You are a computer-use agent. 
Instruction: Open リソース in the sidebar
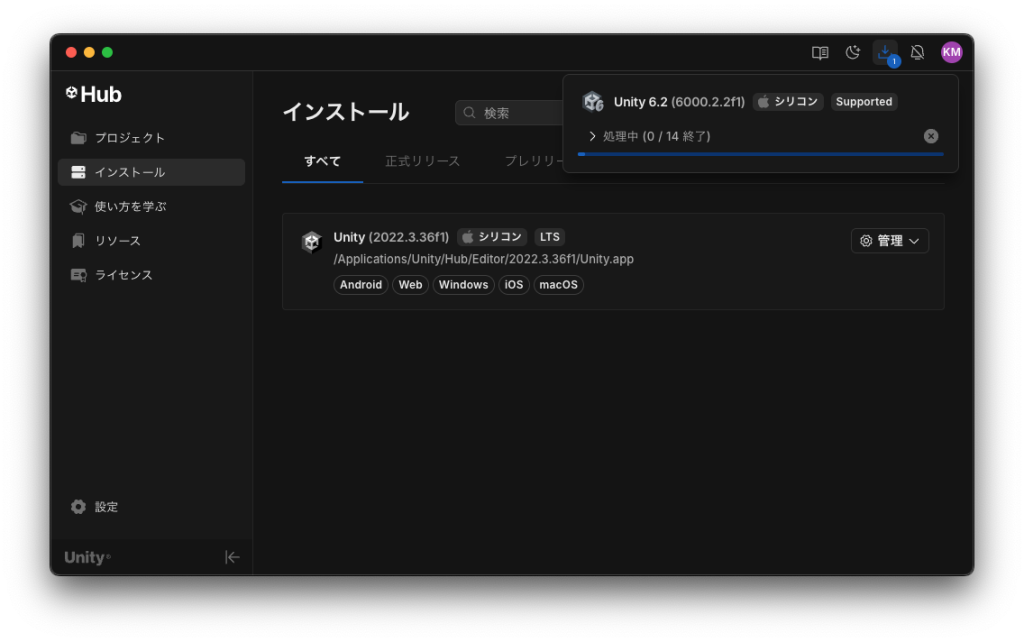point(151,240)
